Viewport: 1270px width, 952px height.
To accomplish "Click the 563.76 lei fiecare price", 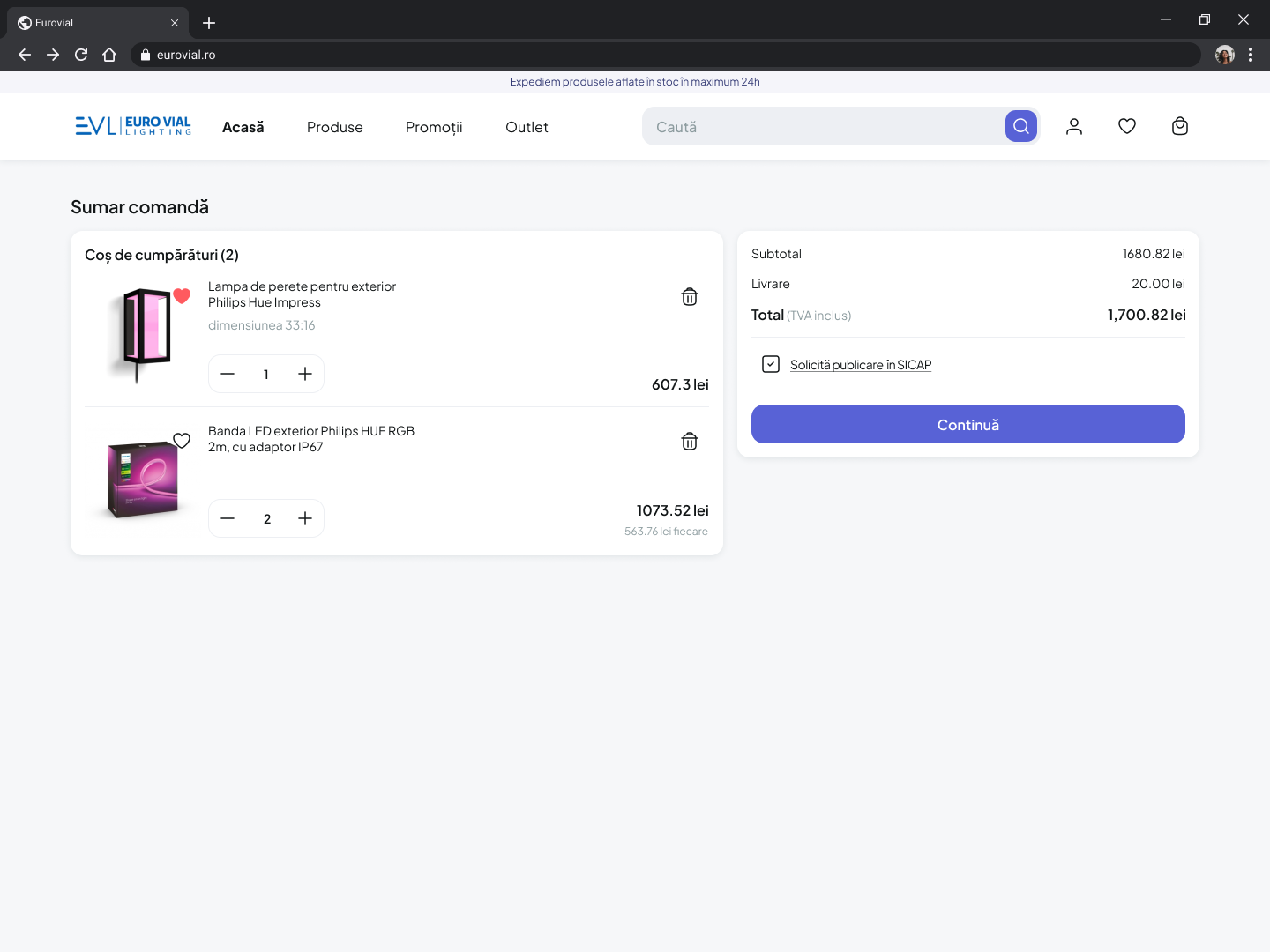I will click(x=666, y=532).
